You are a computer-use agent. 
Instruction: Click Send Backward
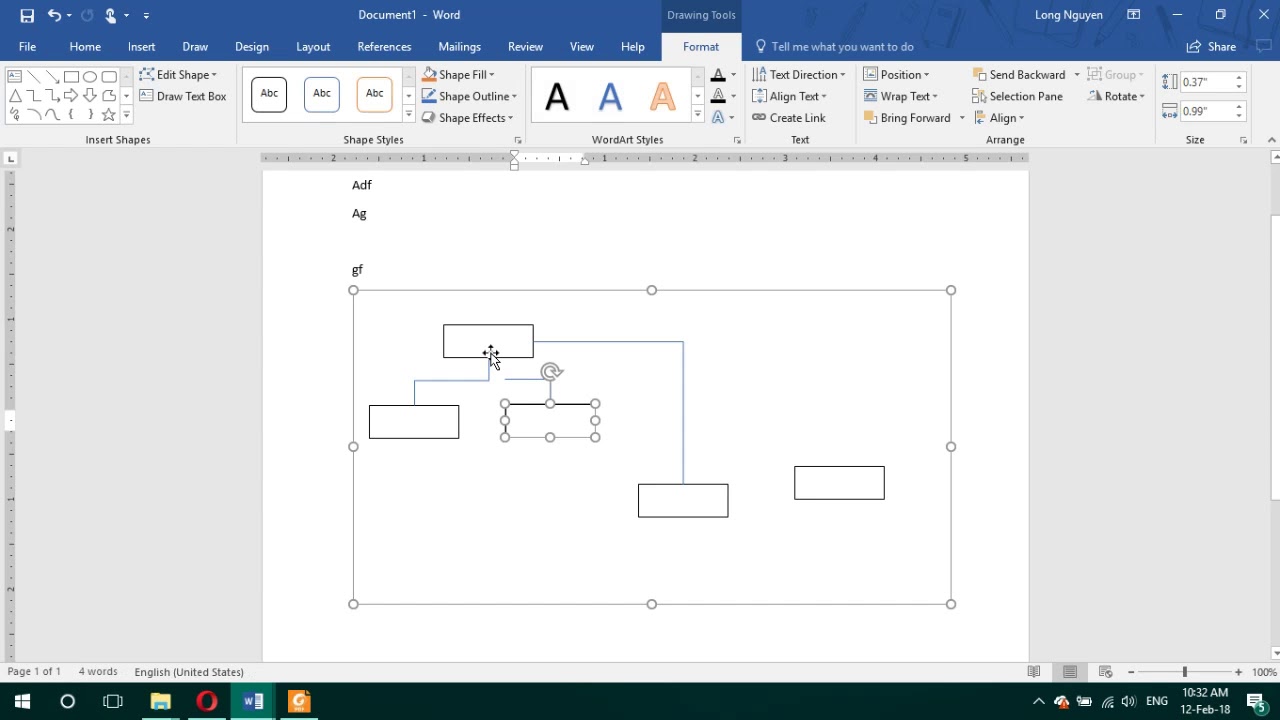1018,75
